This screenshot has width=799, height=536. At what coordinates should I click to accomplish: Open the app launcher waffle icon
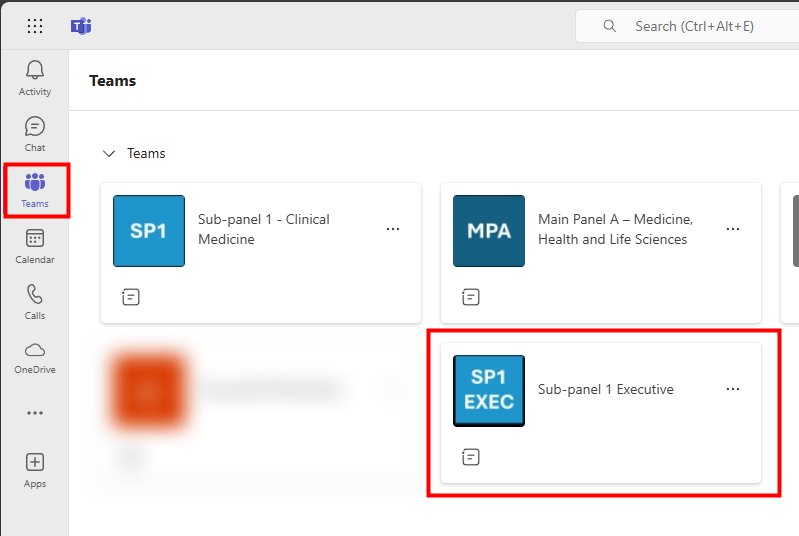point(35,26)
